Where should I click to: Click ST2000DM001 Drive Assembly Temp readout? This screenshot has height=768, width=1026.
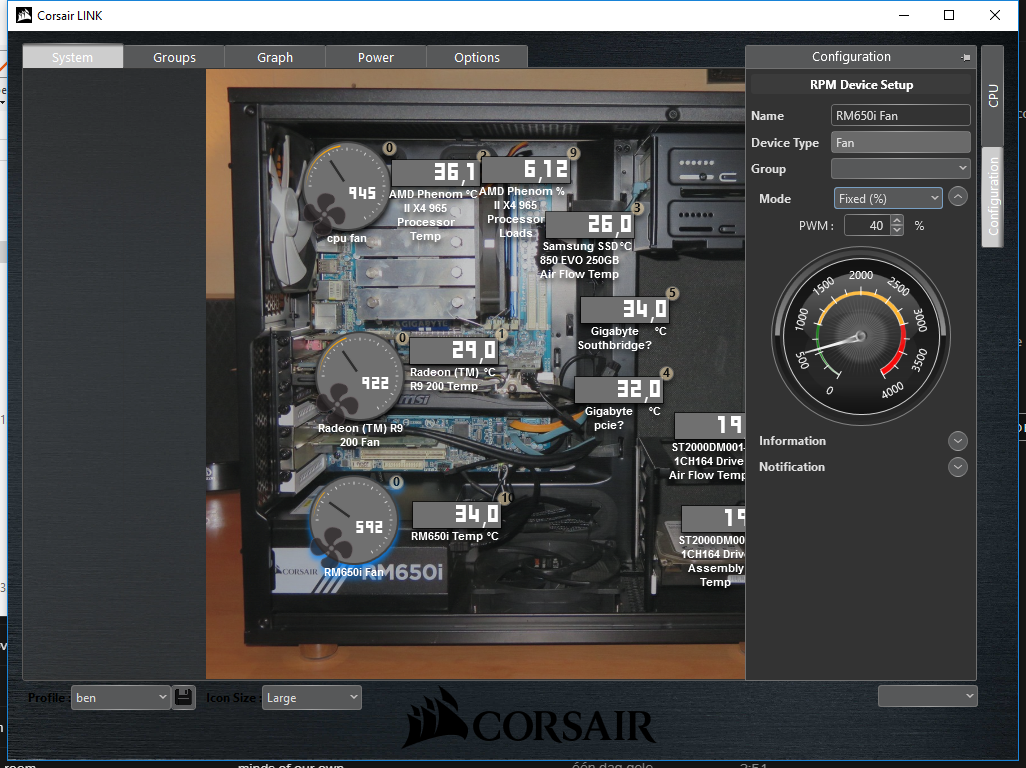pyautogui.click(x=713, y=519)
